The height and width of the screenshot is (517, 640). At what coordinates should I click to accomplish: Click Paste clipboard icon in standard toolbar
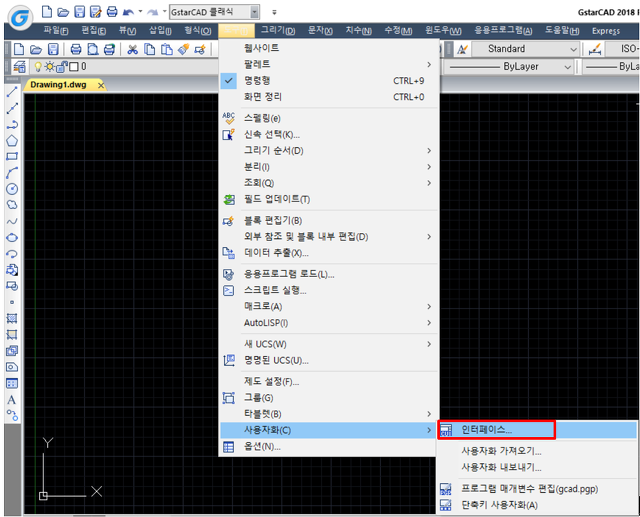pos(167,49)
